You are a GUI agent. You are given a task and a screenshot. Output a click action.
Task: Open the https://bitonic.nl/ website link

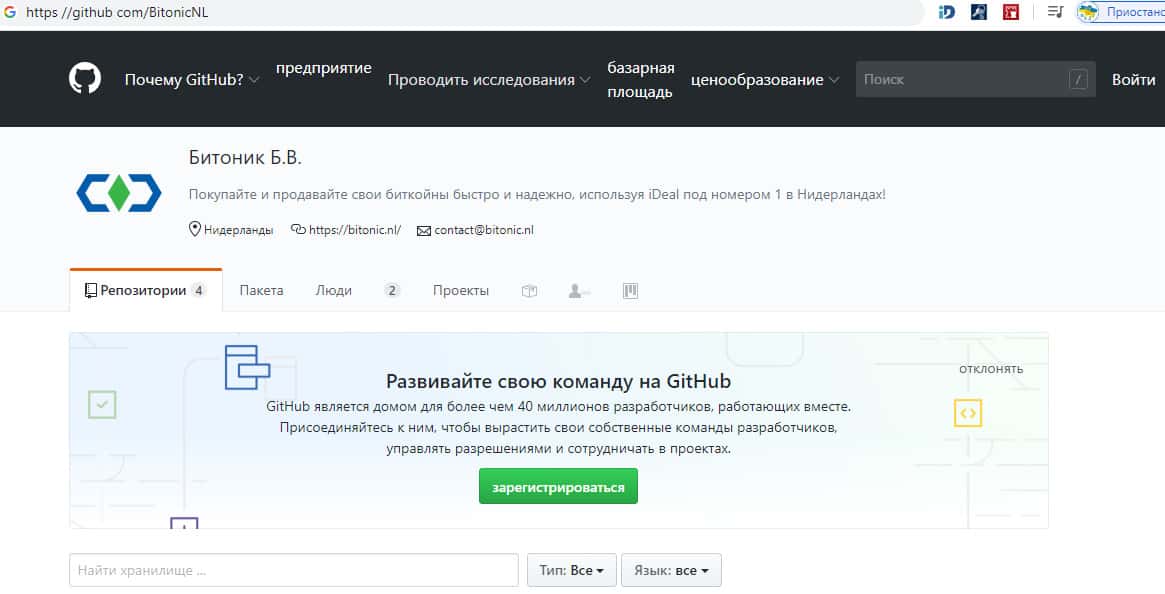coord(355,230)
